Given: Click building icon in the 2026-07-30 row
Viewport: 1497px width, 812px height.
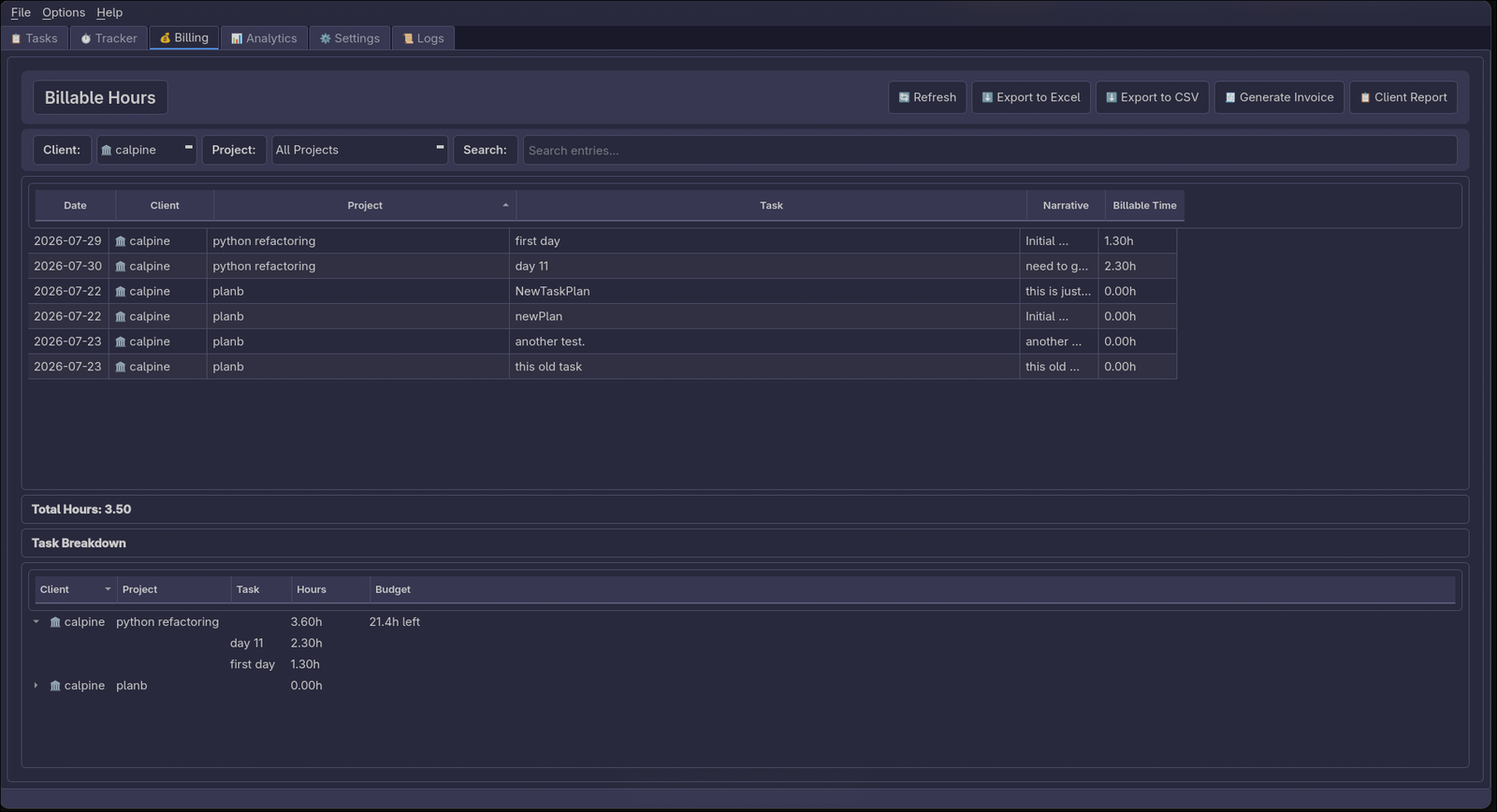Looking at the screenshot, I should [121, 267].
